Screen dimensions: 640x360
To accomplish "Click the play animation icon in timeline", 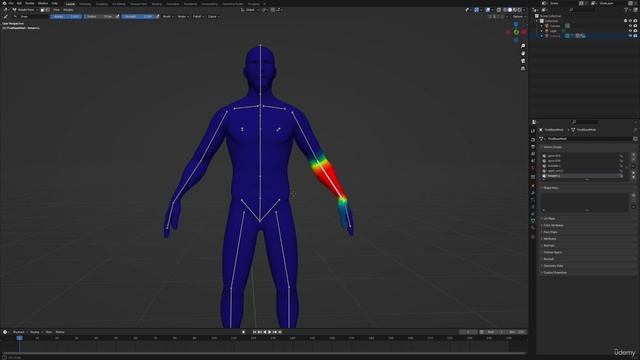I will pyautogui.click(x=269, y=332).
